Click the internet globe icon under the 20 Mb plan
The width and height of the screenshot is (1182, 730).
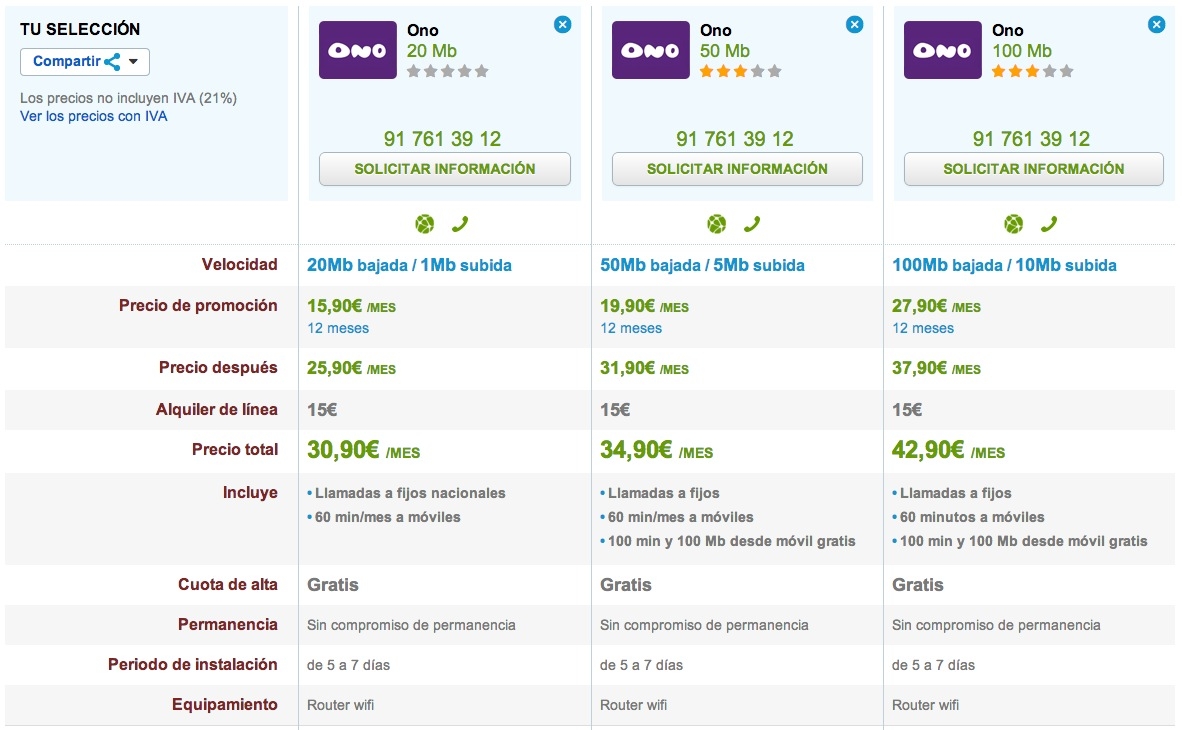[424, 224]
